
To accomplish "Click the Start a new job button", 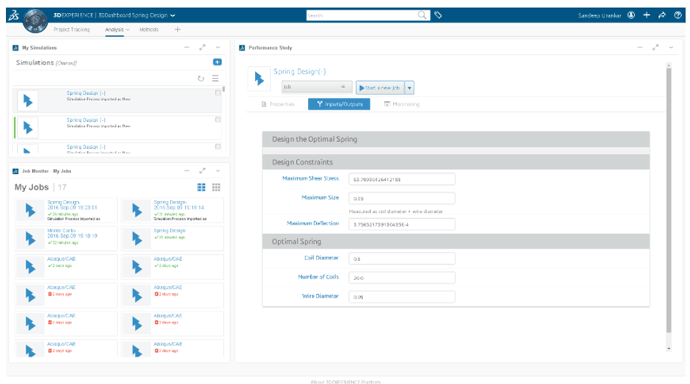I will 380,88.
